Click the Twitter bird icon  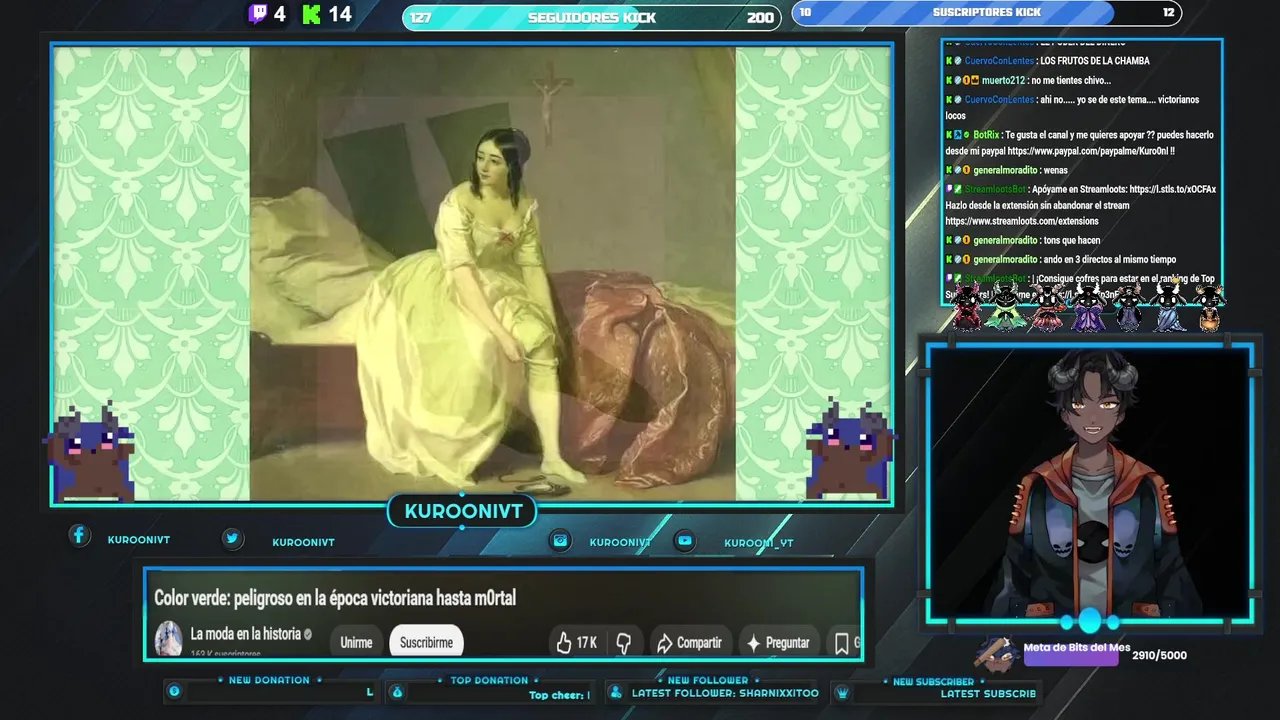(232, 539)
